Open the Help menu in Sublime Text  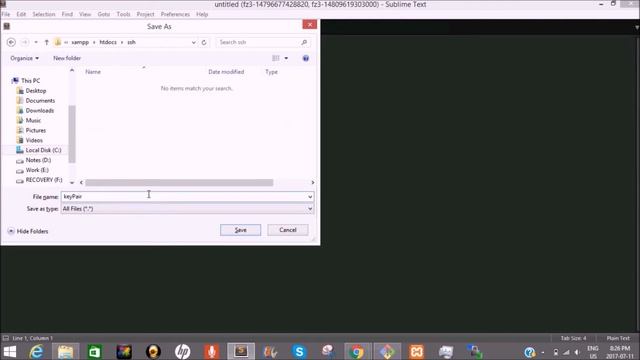[x=202, y=14]
